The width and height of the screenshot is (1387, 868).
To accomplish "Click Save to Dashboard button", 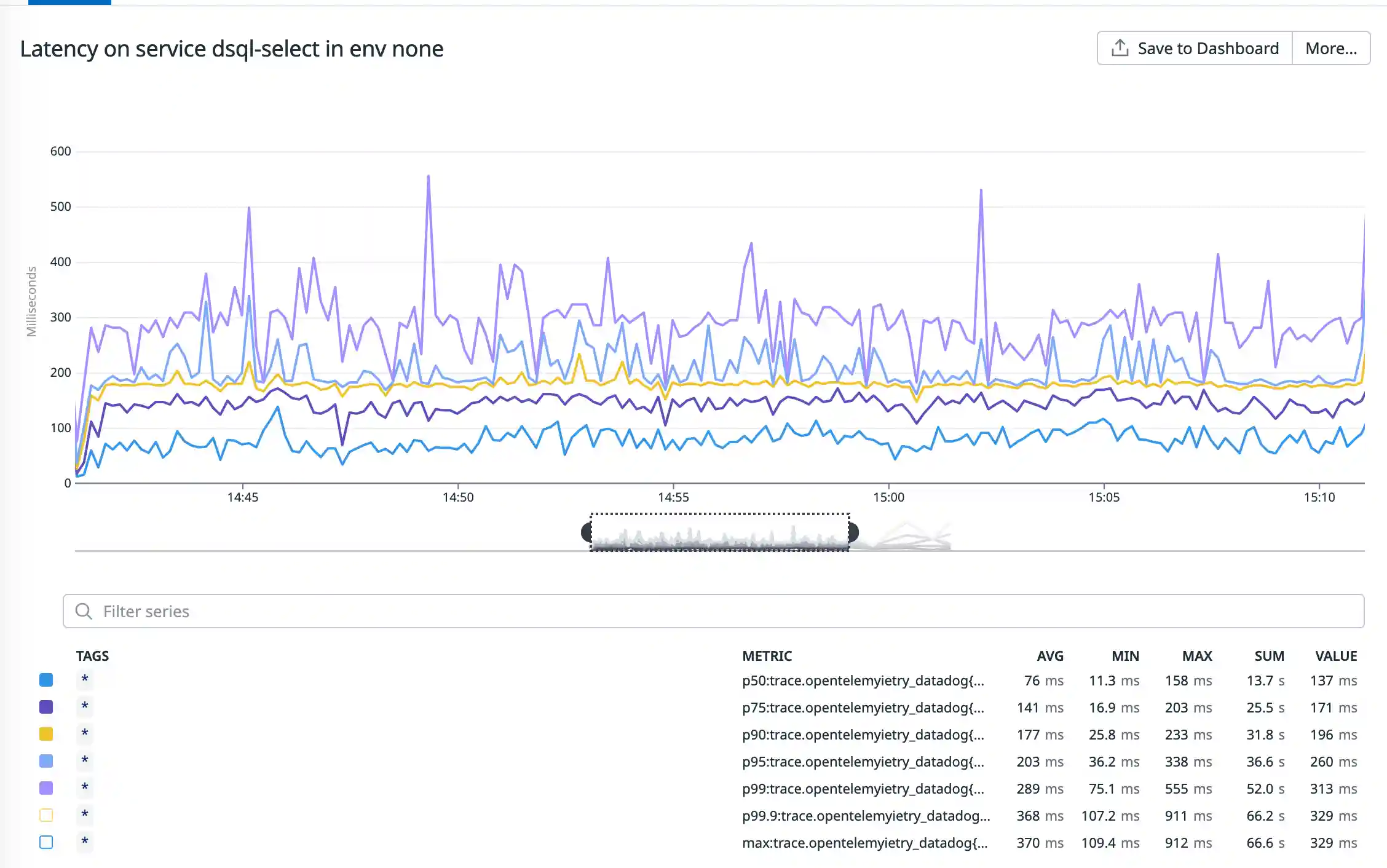I will tap(1195, 48).
